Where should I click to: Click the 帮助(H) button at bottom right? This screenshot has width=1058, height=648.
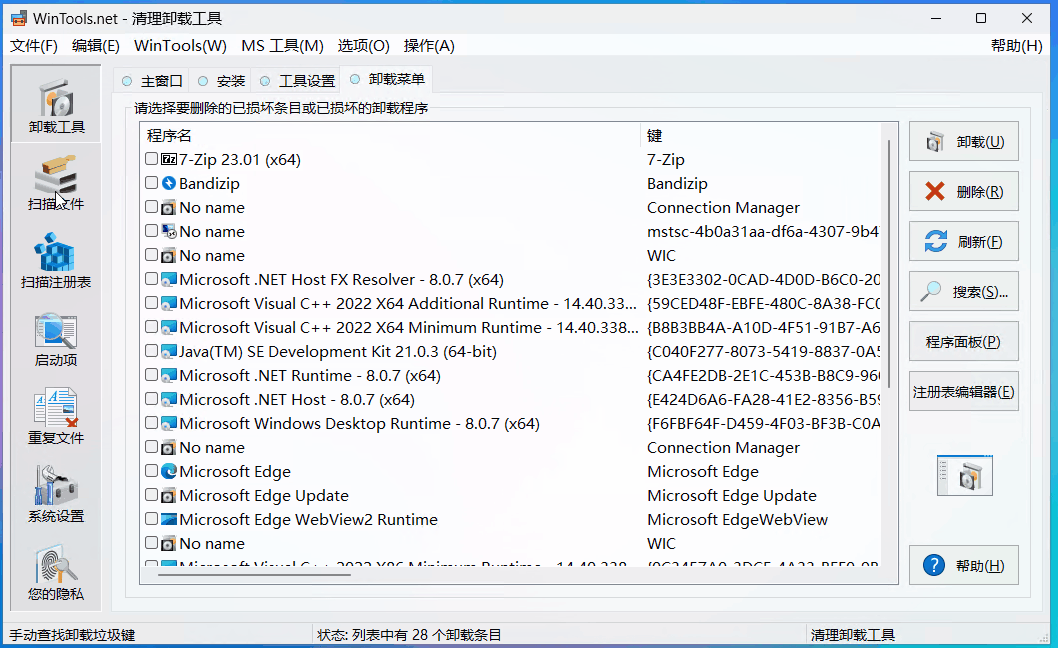(964, 565)
